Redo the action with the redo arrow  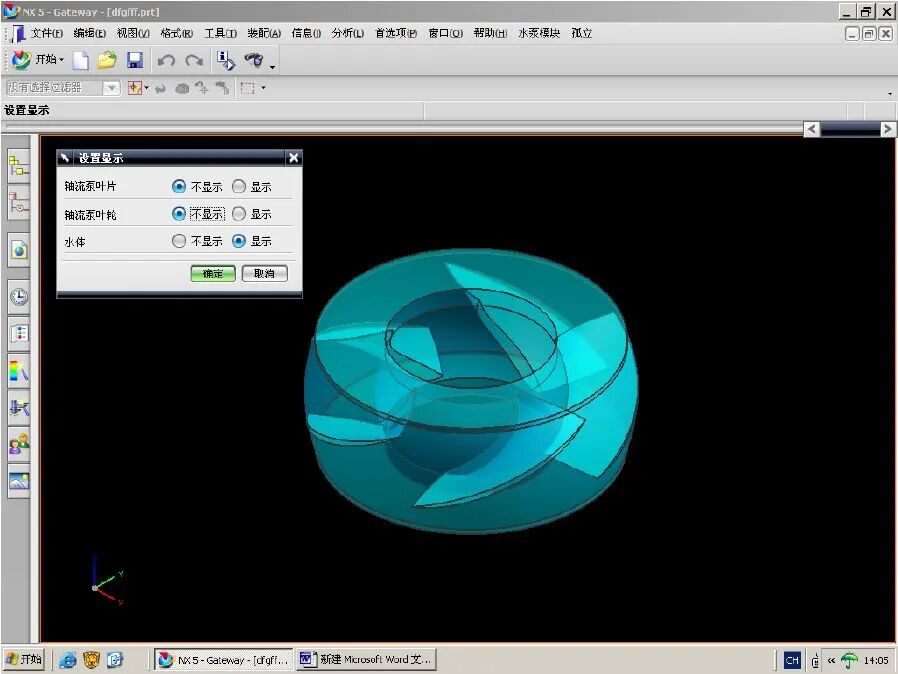[194, 60]
